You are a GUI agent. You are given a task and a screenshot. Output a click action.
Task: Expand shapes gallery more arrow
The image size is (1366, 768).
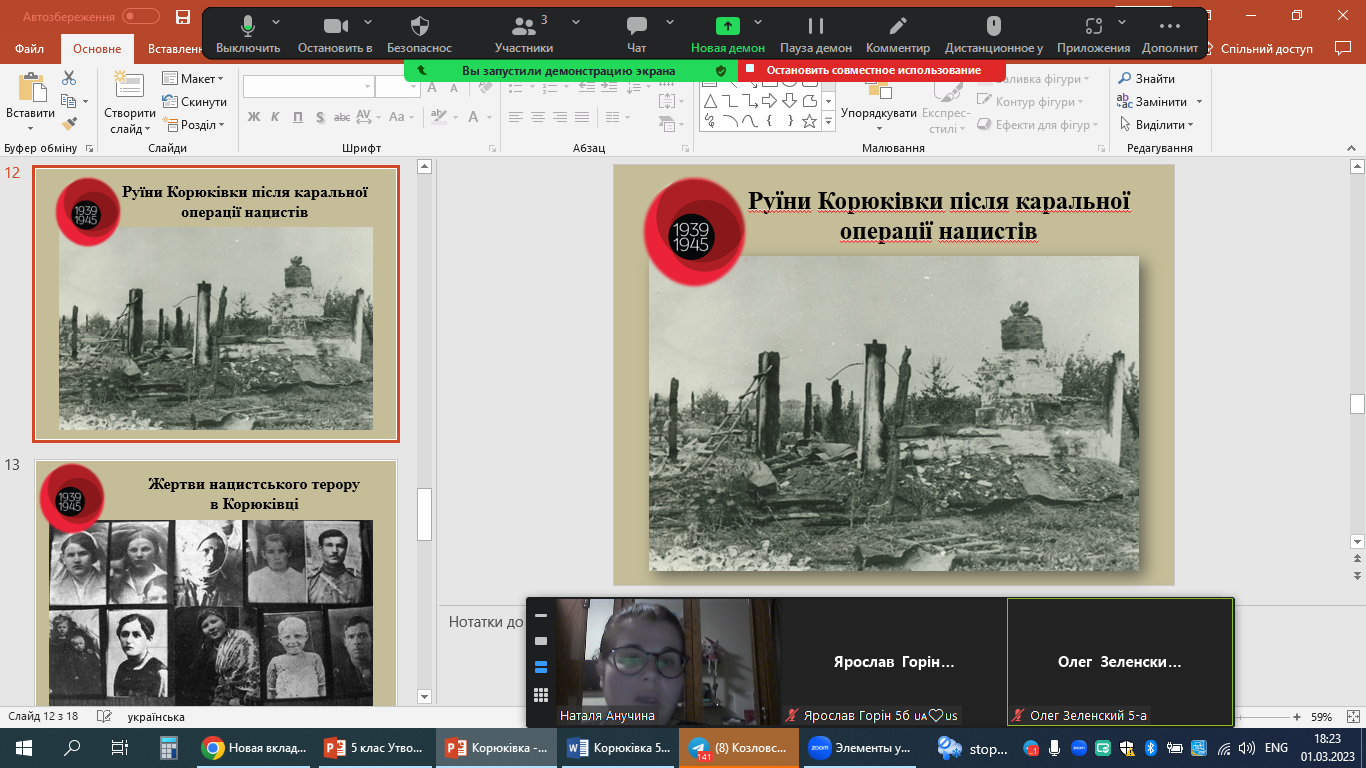[828, 123]
